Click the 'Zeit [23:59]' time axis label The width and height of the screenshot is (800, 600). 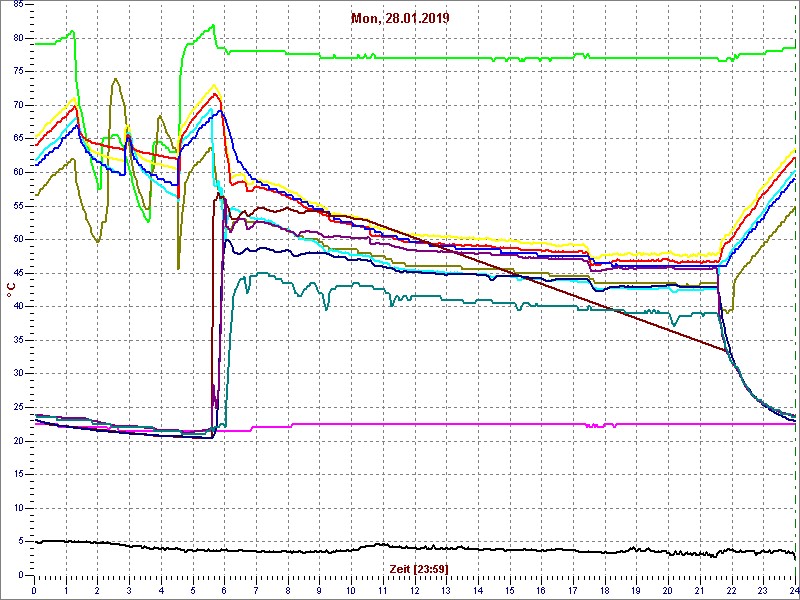(418, 568)
